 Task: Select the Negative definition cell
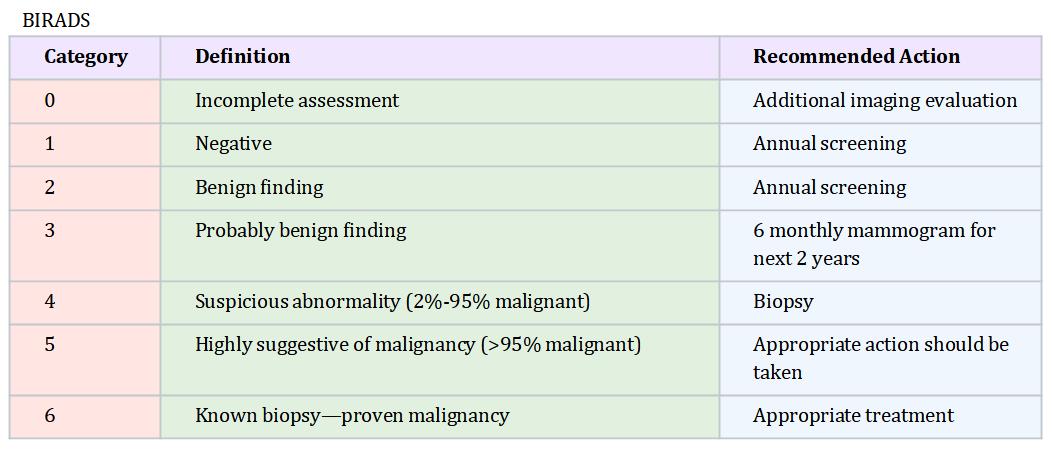[440, 144]
